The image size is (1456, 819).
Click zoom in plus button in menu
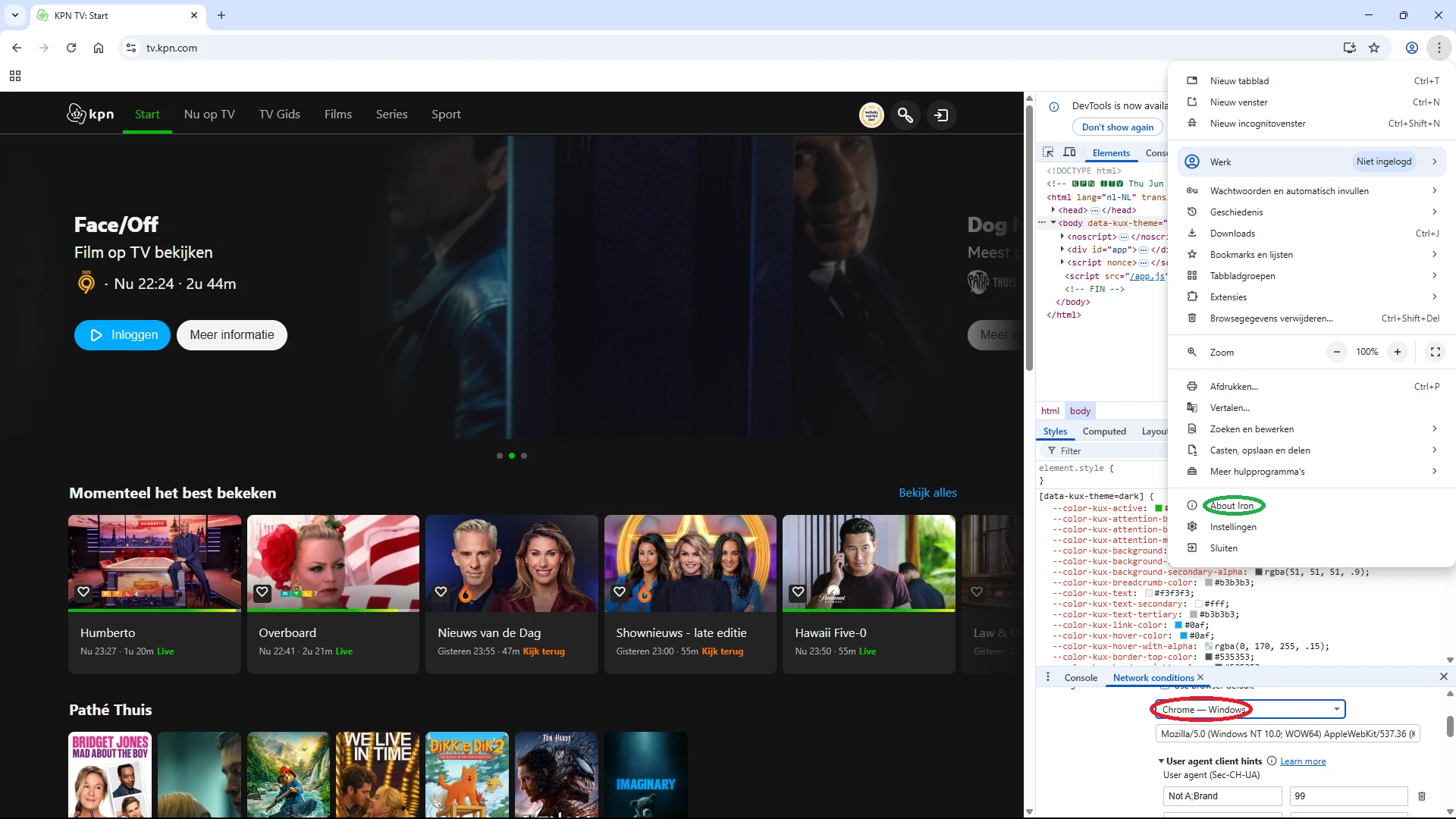click(x=1397, y=352)
